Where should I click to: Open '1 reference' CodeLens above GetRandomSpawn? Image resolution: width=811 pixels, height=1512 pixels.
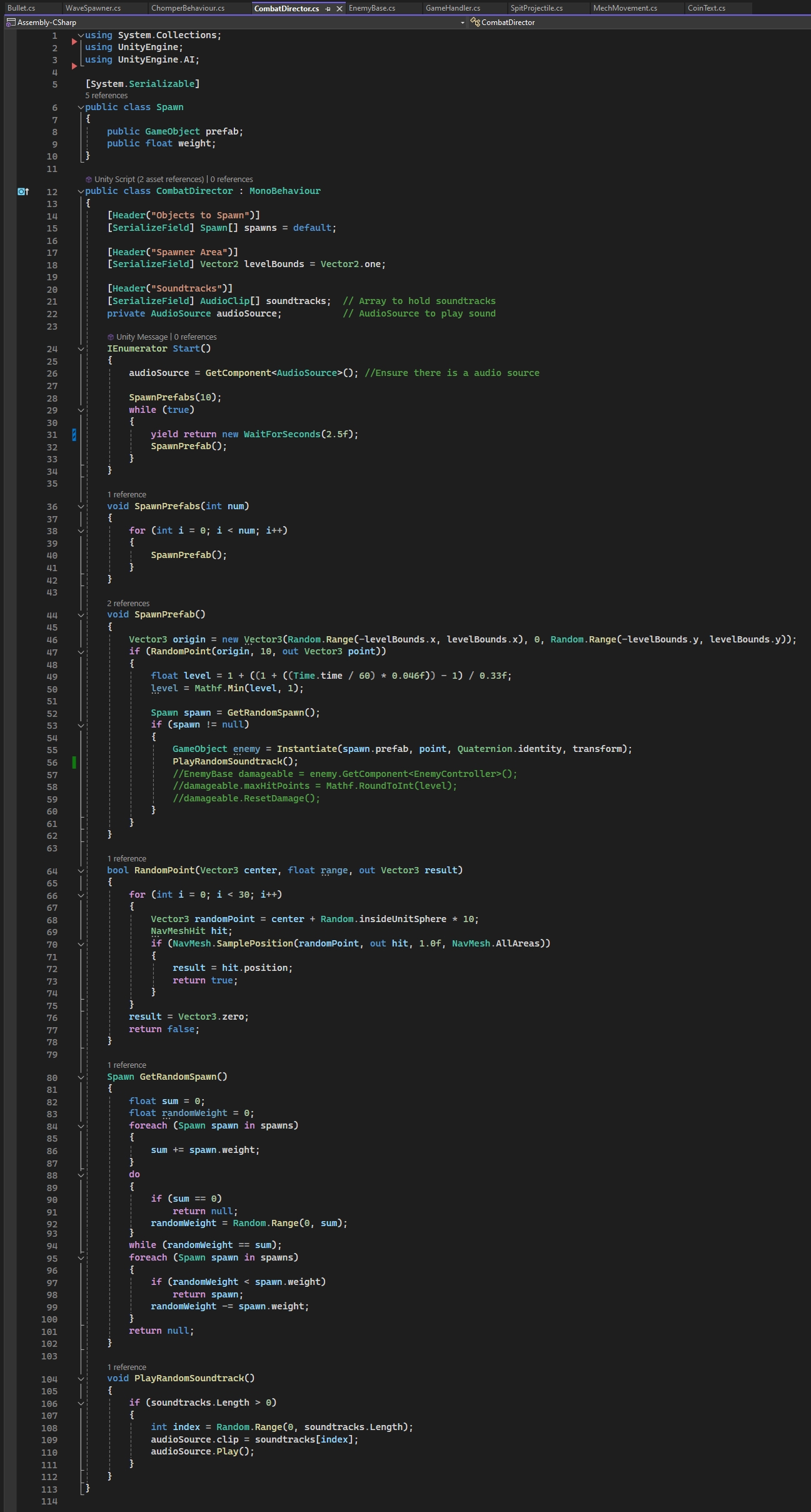coord(126,1065)
